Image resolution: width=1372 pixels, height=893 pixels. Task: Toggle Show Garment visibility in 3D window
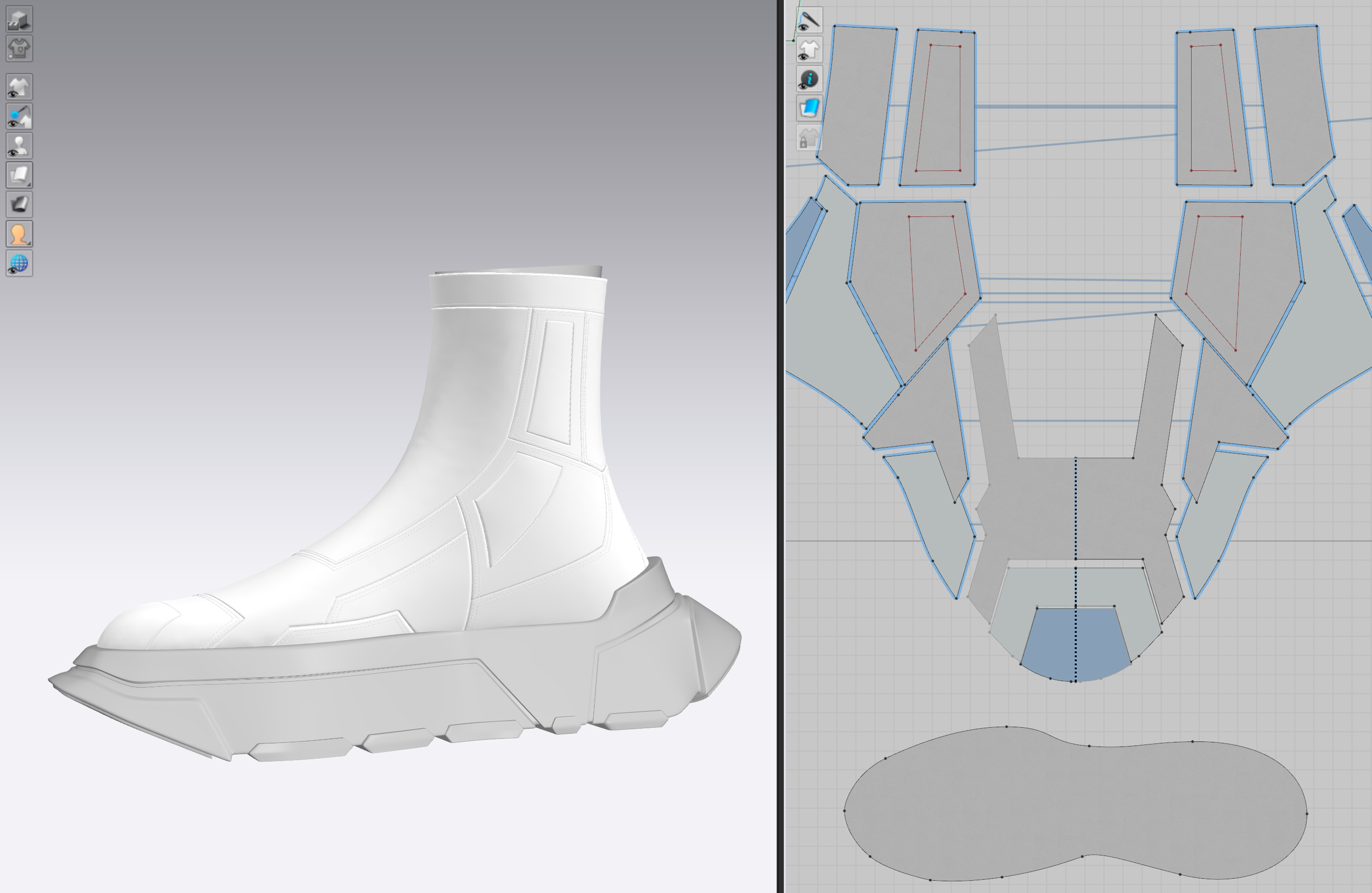(x=19, y=87)
